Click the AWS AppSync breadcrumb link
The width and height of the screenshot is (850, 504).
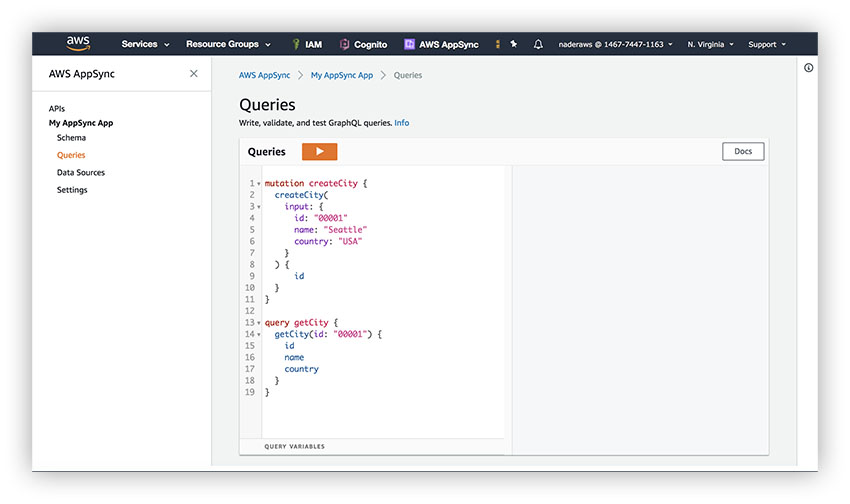265,75
